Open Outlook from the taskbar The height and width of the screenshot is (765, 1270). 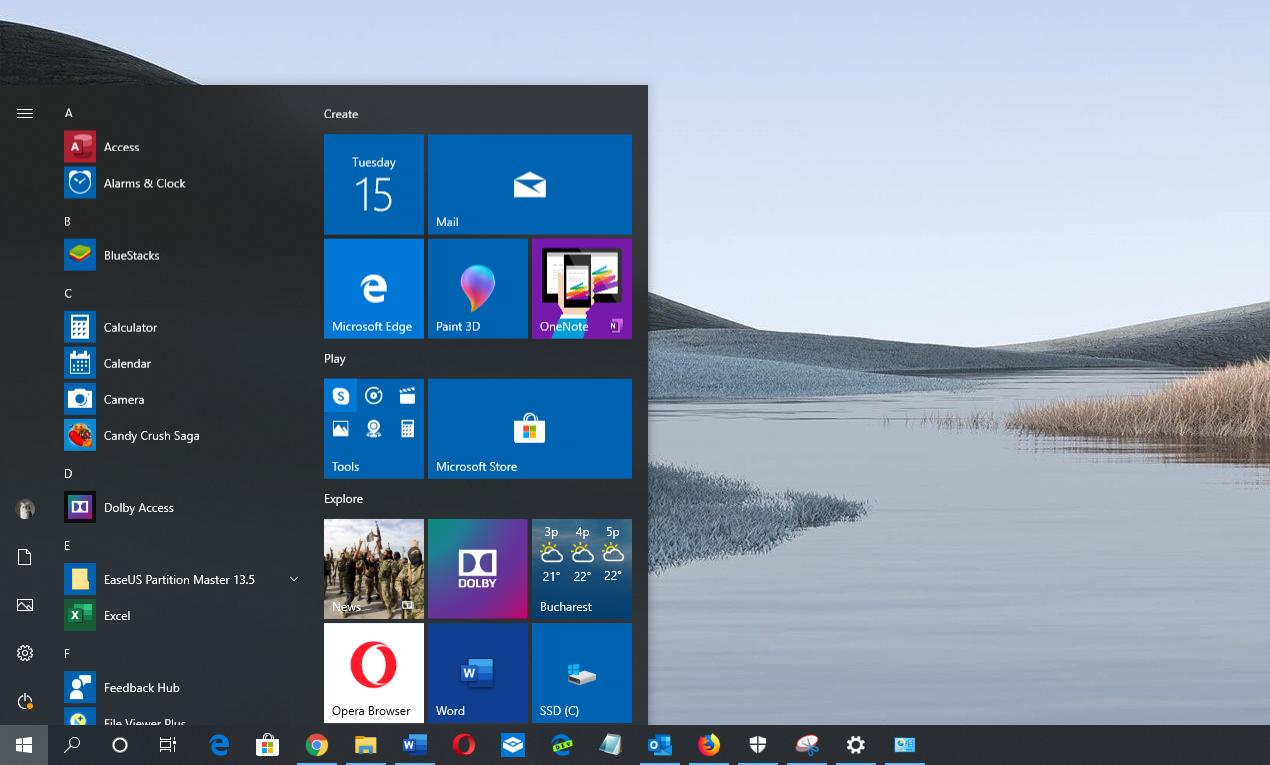click(x=659, y=745)
